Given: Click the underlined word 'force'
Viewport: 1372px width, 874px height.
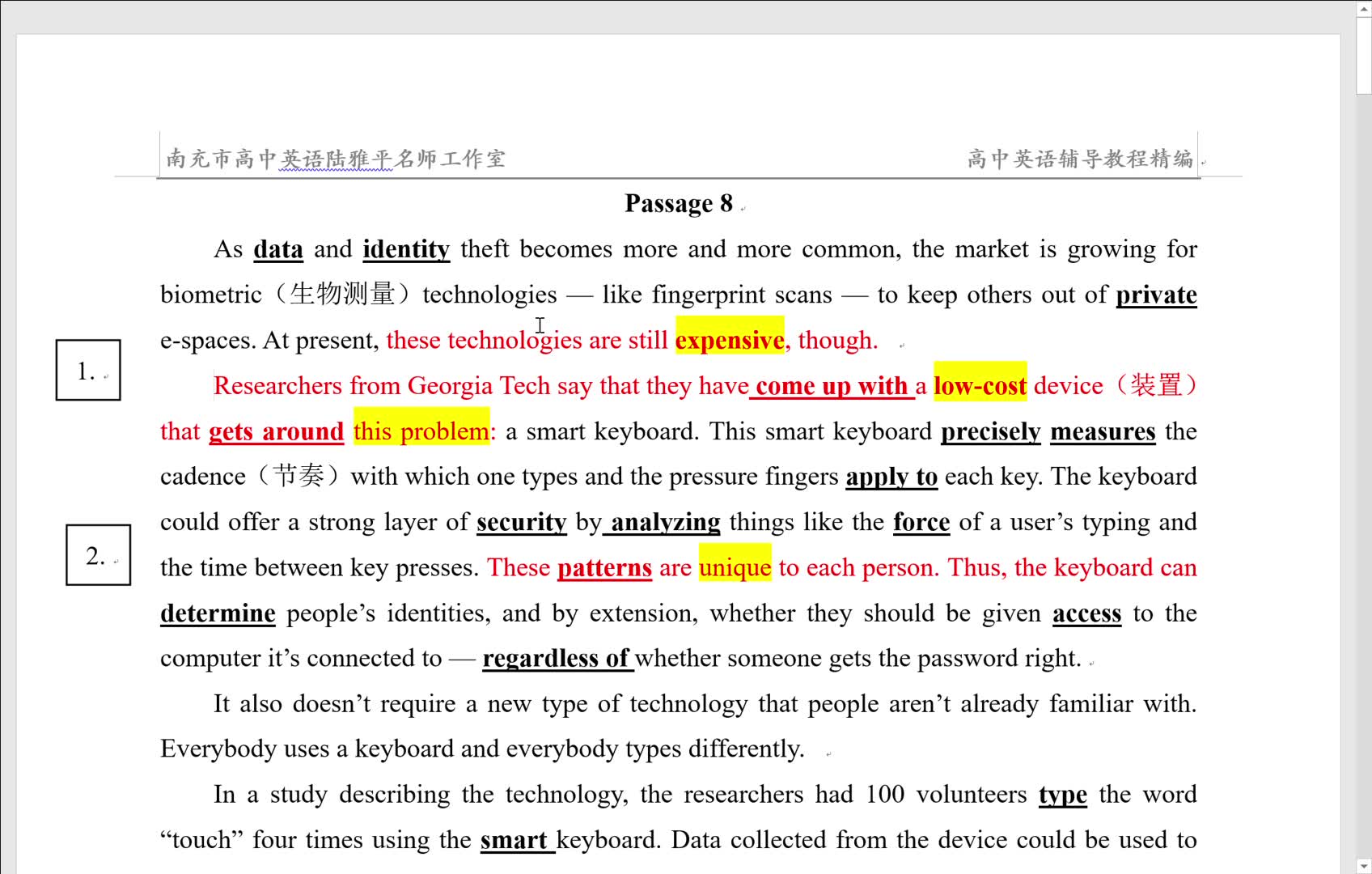Looking at the screenshot, I should pyautogui.click(x=921, y=522).
